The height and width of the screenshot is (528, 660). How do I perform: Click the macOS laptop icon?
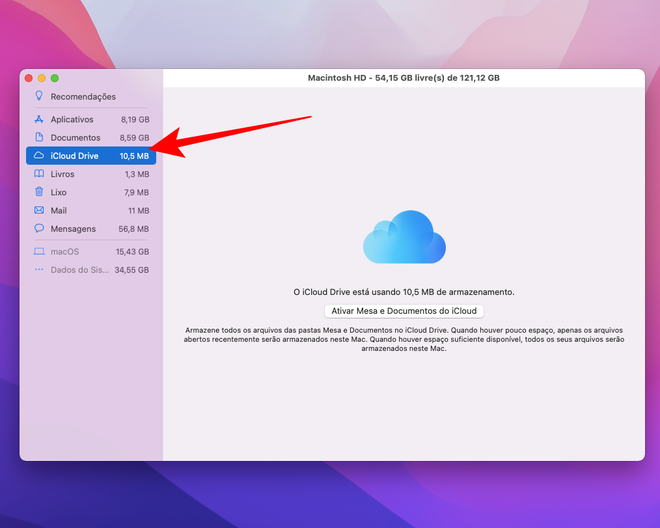point(39,251)
